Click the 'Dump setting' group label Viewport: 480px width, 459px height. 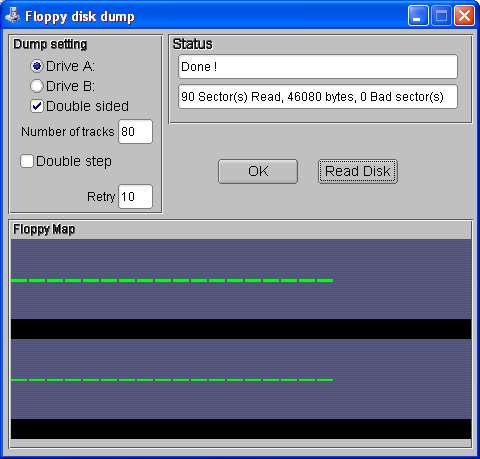[50, 44]
